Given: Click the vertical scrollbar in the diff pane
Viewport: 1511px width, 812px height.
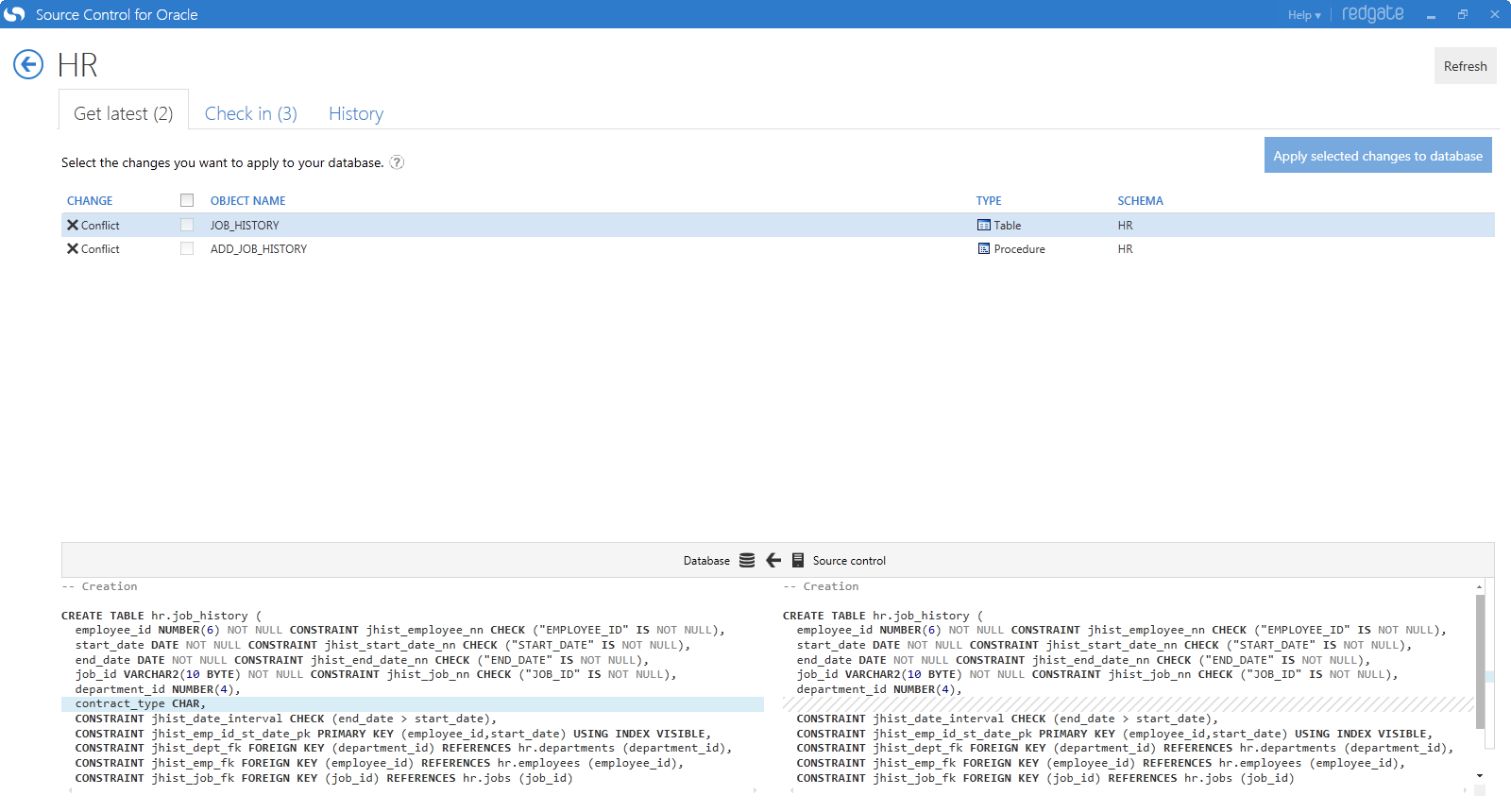Looking at the screenshot, I should point(1480,661).
